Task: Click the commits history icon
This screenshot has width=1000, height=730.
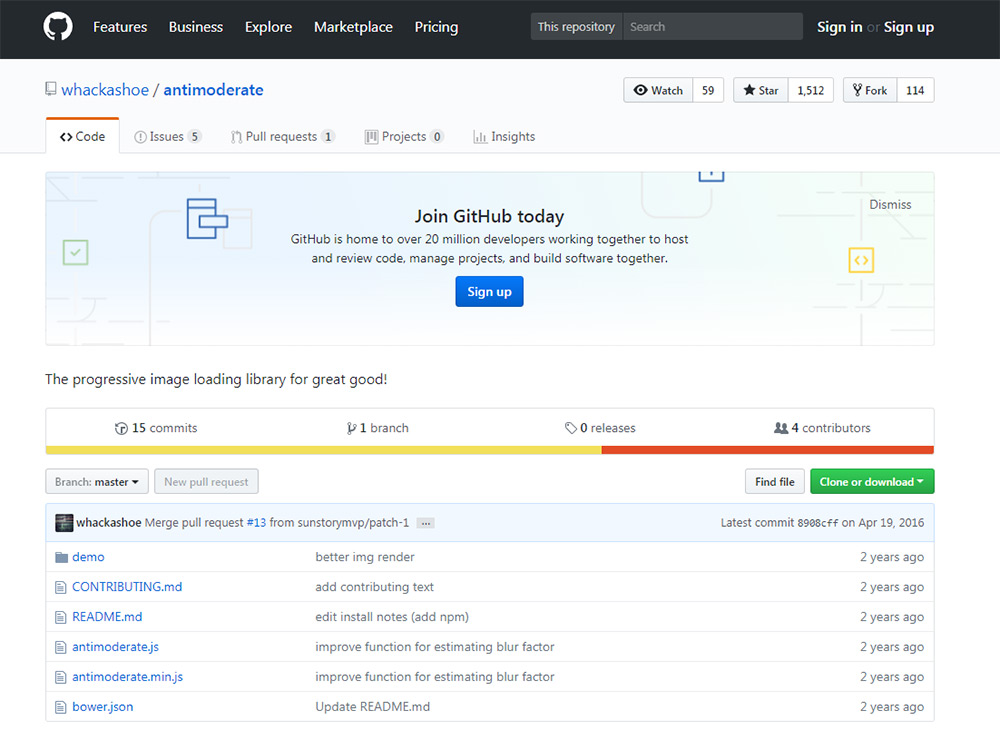Action: tap(121, 428)
